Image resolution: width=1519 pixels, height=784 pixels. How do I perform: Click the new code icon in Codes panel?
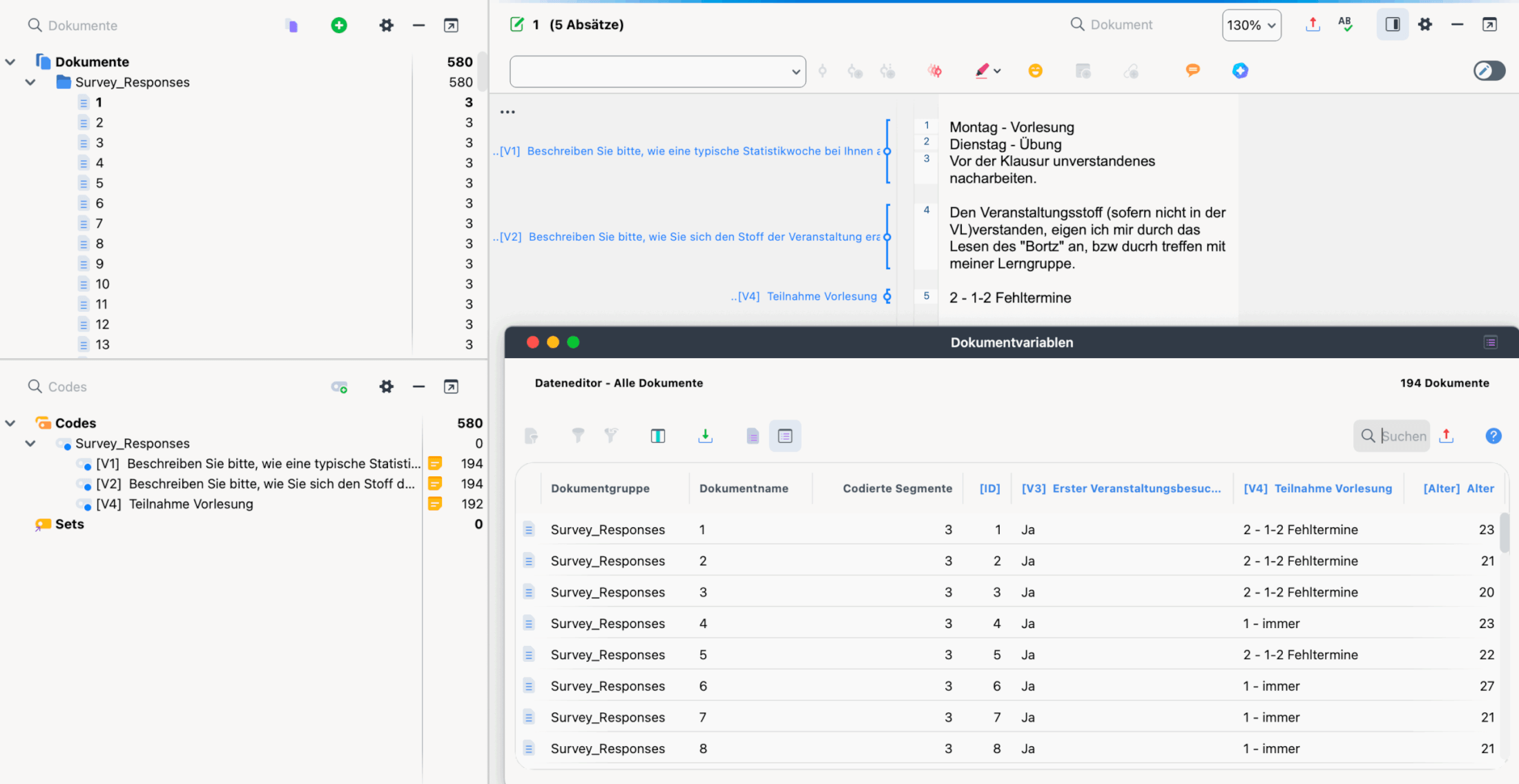pos(339,387)
